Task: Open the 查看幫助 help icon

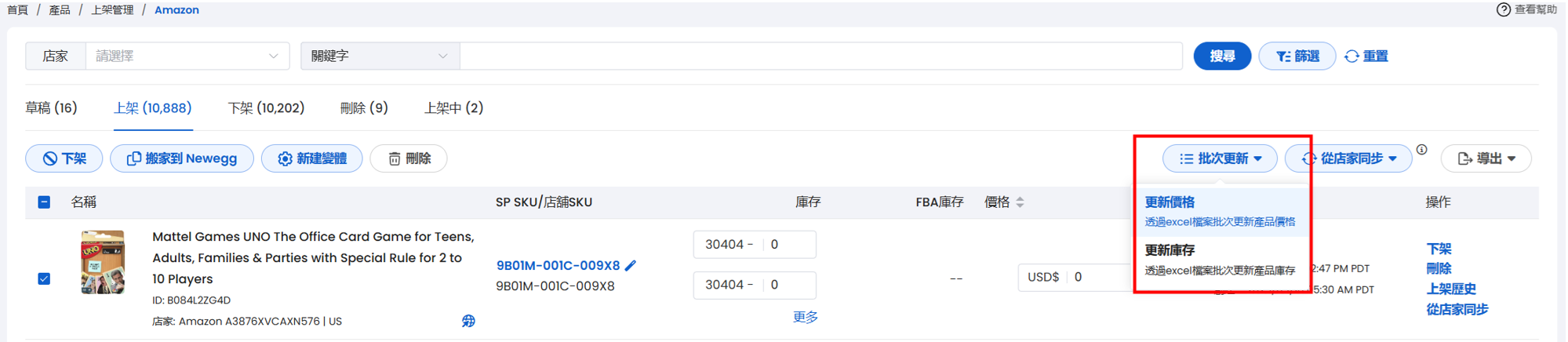Action: point(1503,9)
